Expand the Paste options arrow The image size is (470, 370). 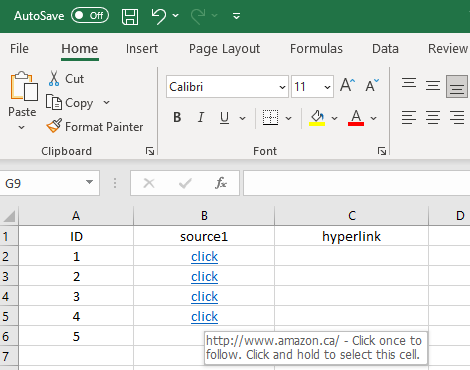pyautogui.click(x=22, y=127)
